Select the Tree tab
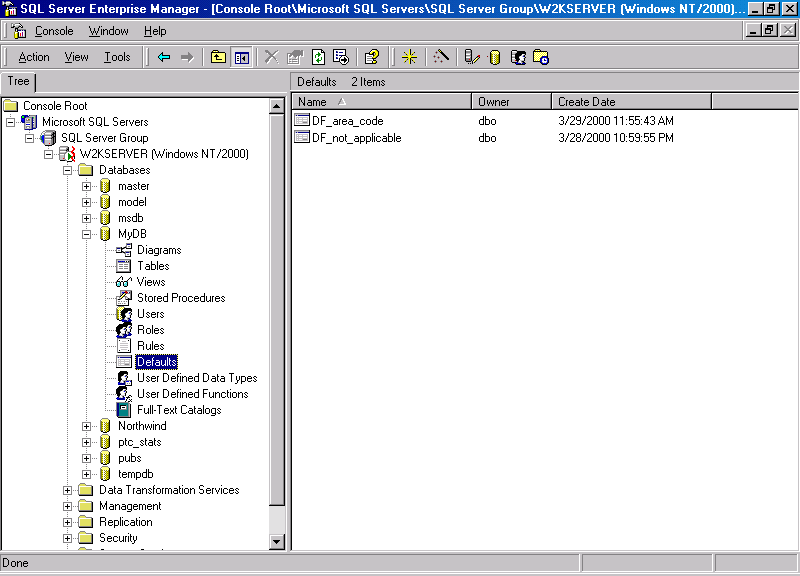This screenshot has height=576, width=800. 18,81
